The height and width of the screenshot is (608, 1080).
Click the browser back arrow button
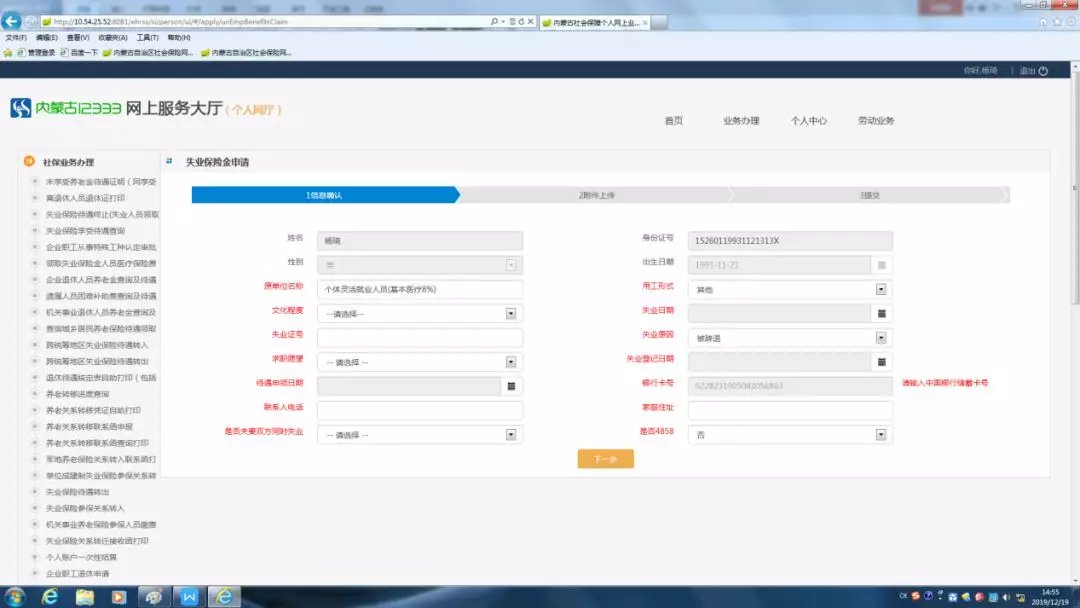point(12,21)
